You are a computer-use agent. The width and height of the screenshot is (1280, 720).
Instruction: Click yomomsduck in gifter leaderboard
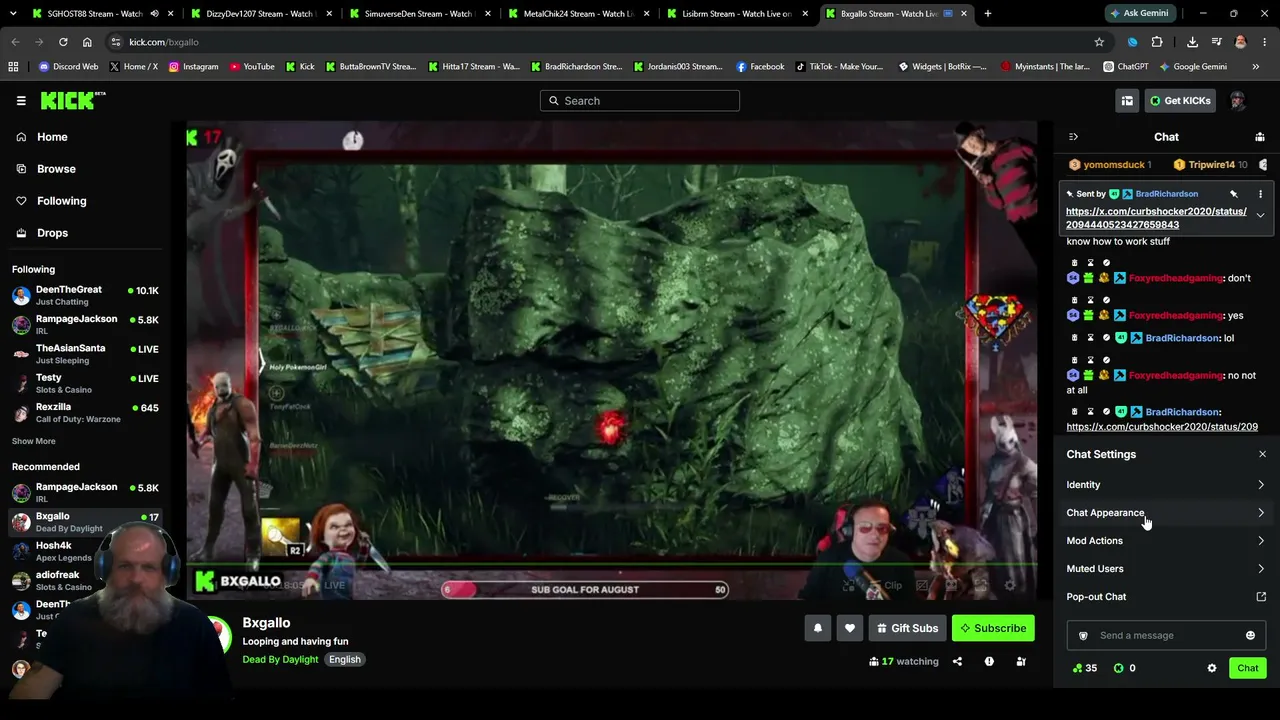click(1110, 165)
